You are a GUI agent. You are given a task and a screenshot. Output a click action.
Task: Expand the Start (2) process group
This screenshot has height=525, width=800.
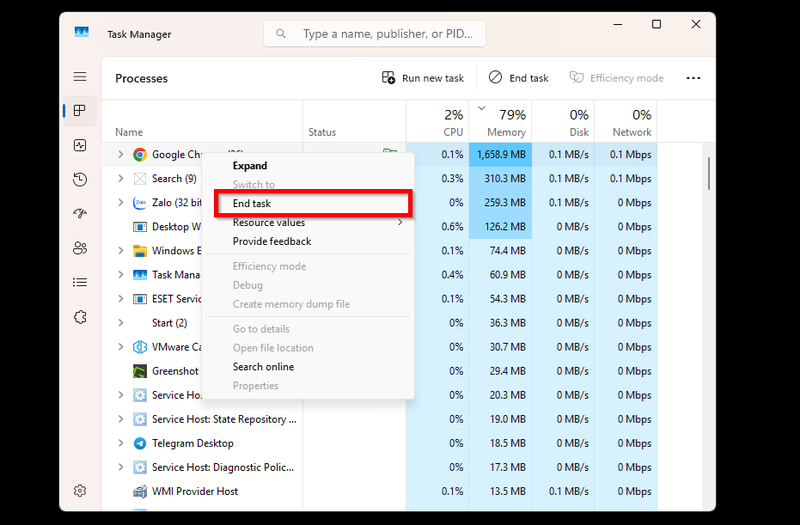coord(120,322)
